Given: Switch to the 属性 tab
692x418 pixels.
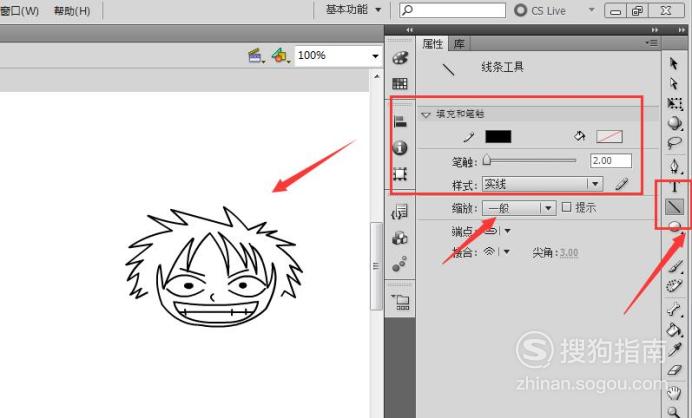Looking at the screenshot, I should click(x=432, y=44).
